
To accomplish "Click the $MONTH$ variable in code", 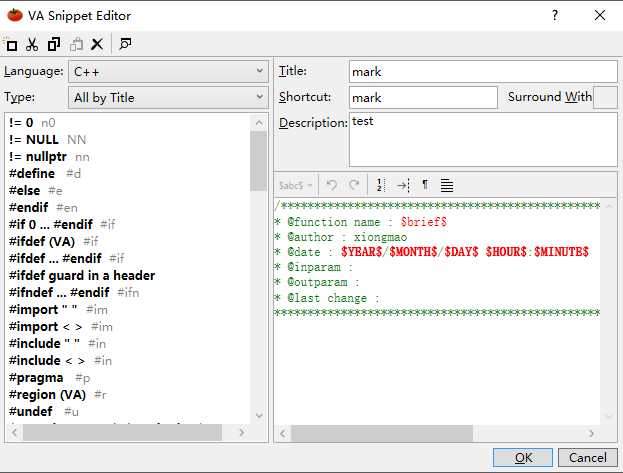I will [414, 252].
